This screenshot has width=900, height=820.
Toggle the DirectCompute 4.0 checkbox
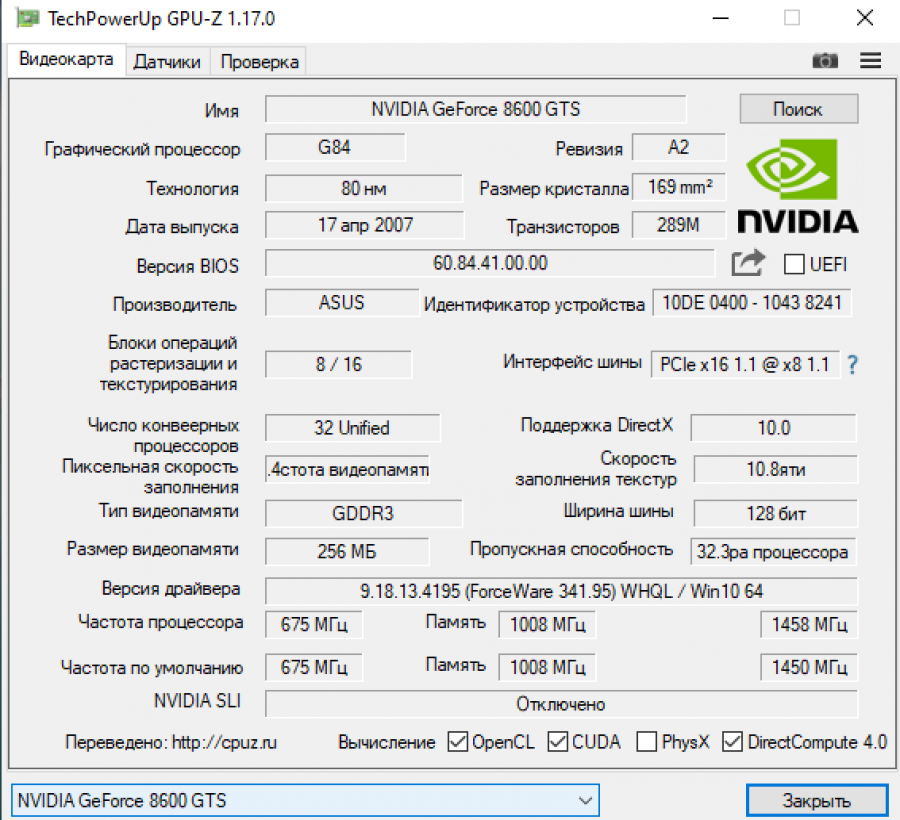click(x=732, y=742)
